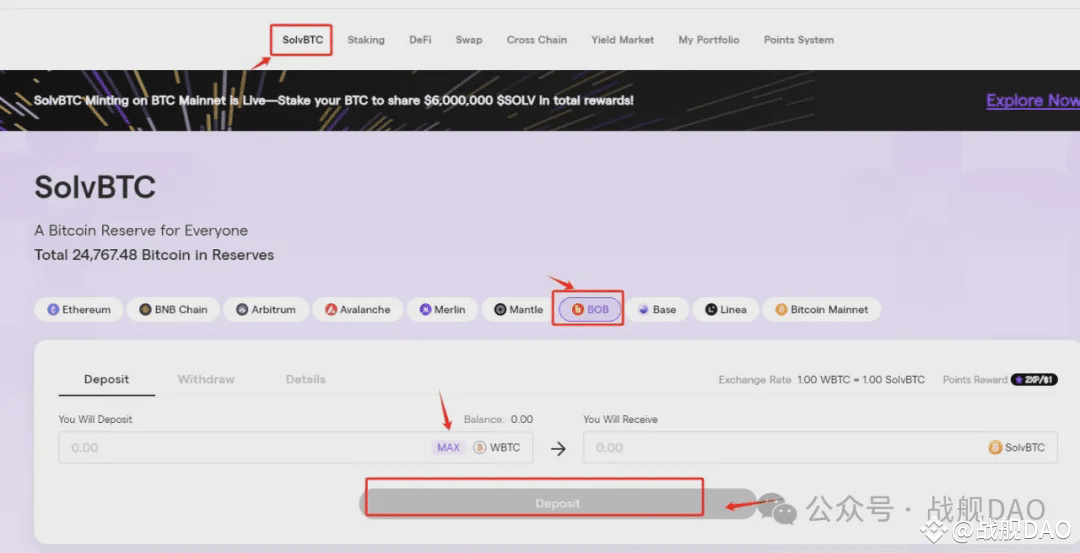Click the MAX amount button
Image resolution: width=1080 pixels, height=553 pixels.
pyautogui.click(x=448, y=448)
